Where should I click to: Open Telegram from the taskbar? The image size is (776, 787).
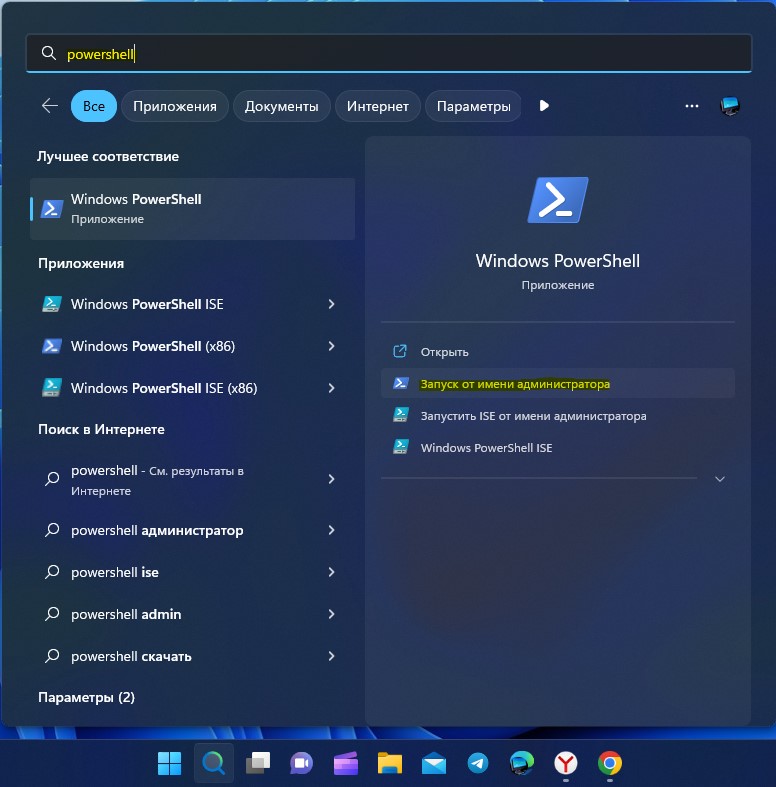(x=478, y=763)
